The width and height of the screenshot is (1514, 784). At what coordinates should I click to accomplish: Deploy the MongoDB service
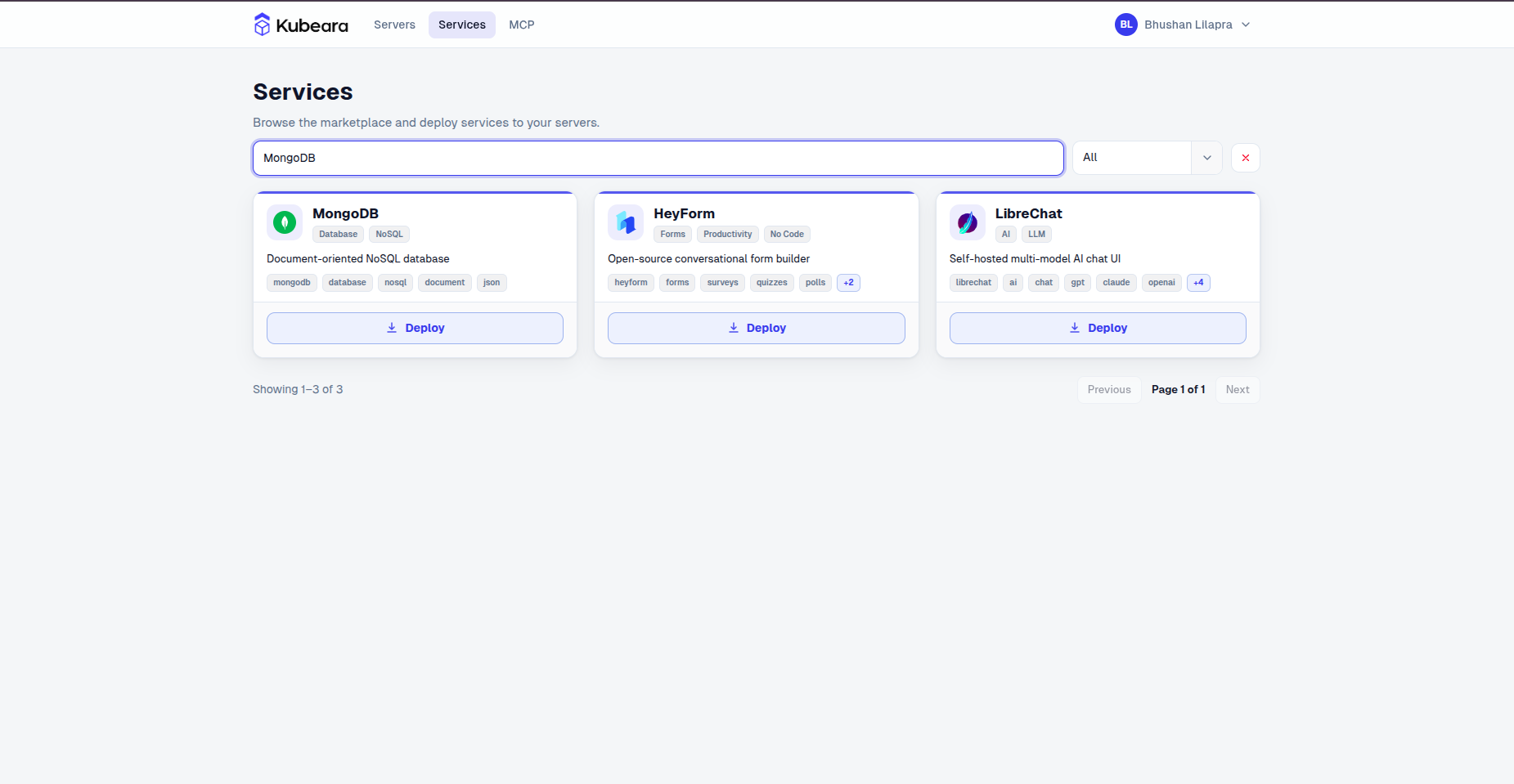pos(415,328)
